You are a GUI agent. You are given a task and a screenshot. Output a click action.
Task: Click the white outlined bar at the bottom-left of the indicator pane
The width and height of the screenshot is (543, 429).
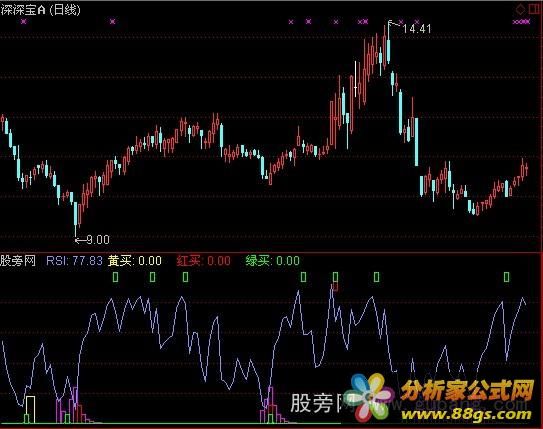30,410
